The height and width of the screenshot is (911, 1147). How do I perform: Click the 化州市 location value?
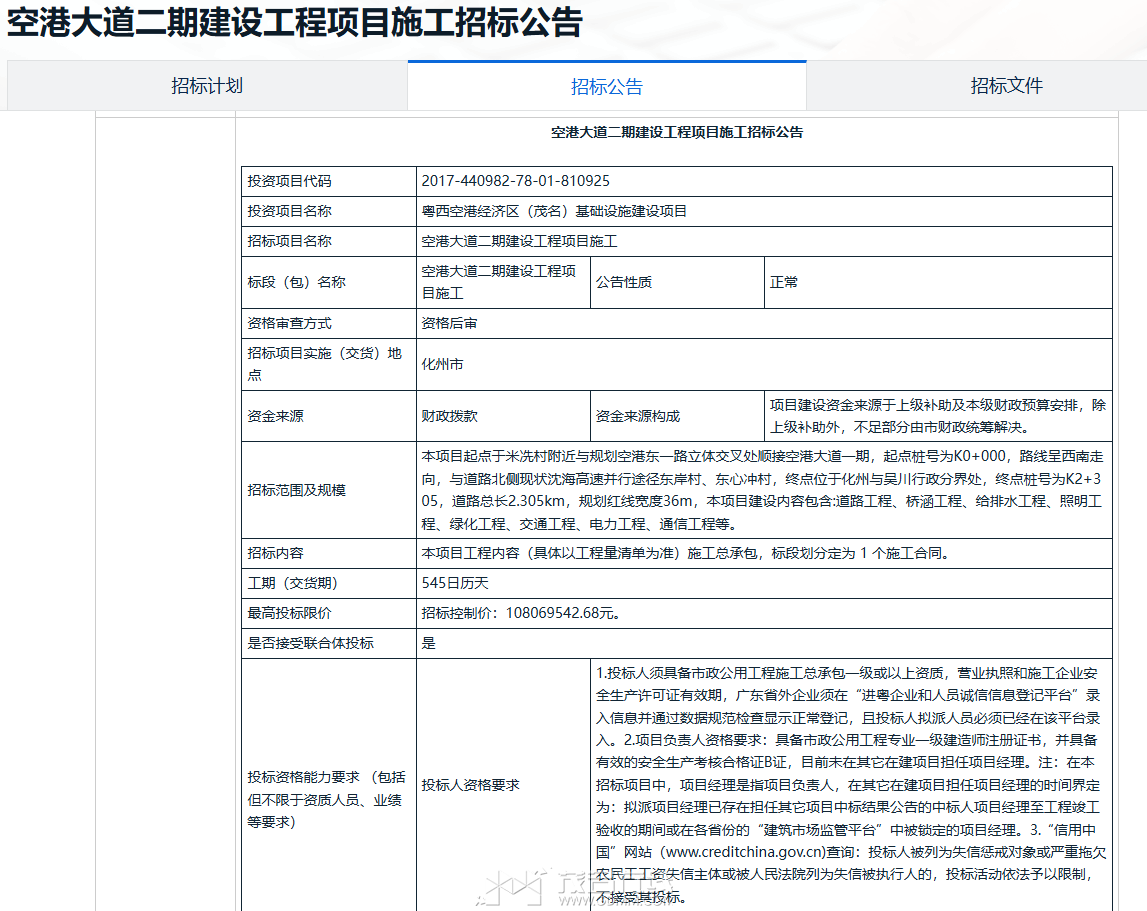442,364
